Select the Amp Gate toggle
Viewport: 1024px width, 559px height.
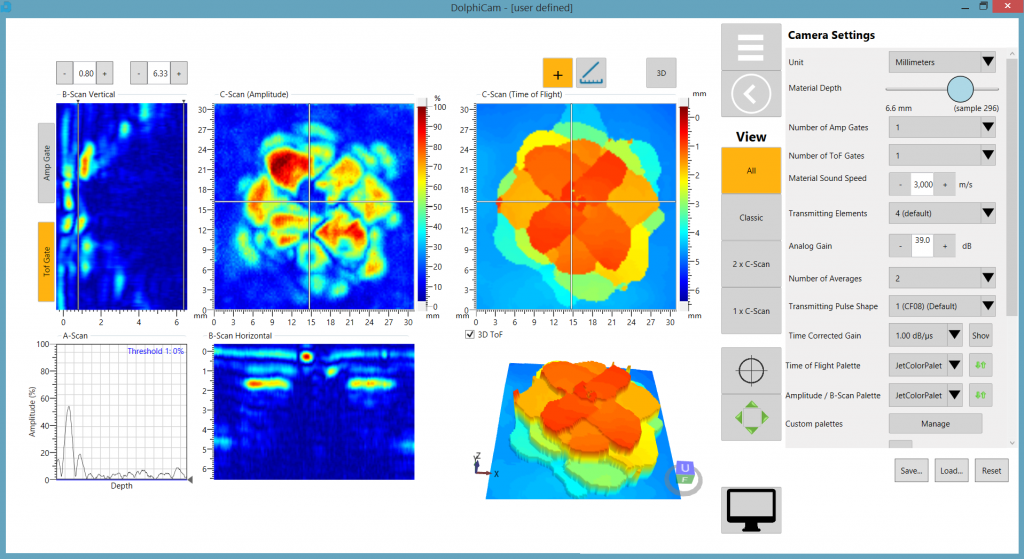point(46,163)
